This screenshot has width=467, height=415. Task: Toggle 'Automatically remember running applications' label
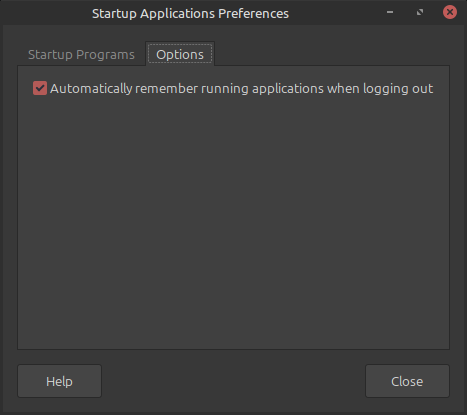coord(242,89)
